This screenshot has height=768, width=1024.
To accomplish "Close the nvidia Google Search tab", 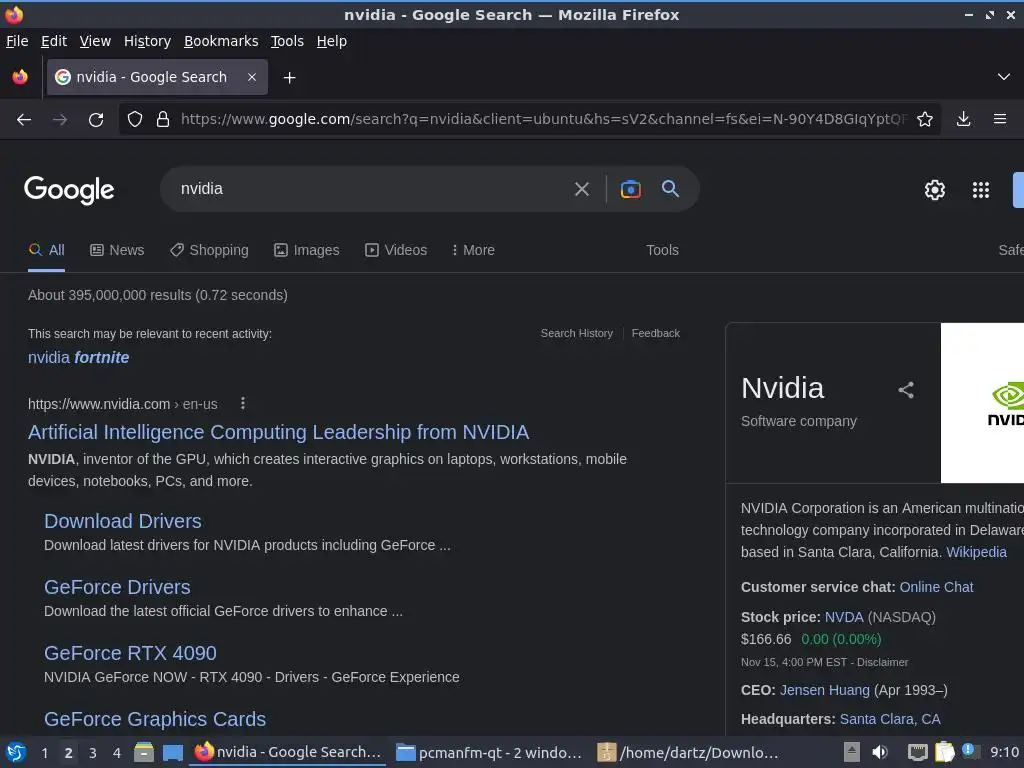I will coord(252,77).
